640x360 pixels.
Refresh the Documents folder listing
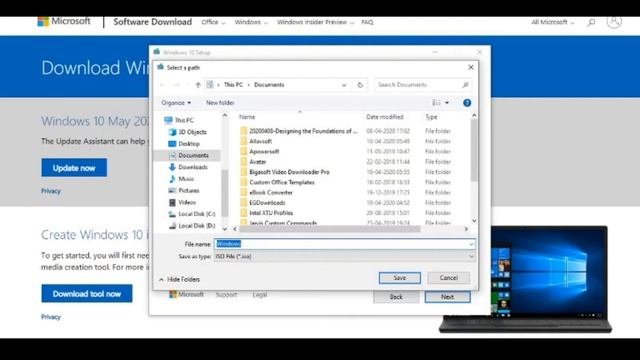[x=360, y=85]
